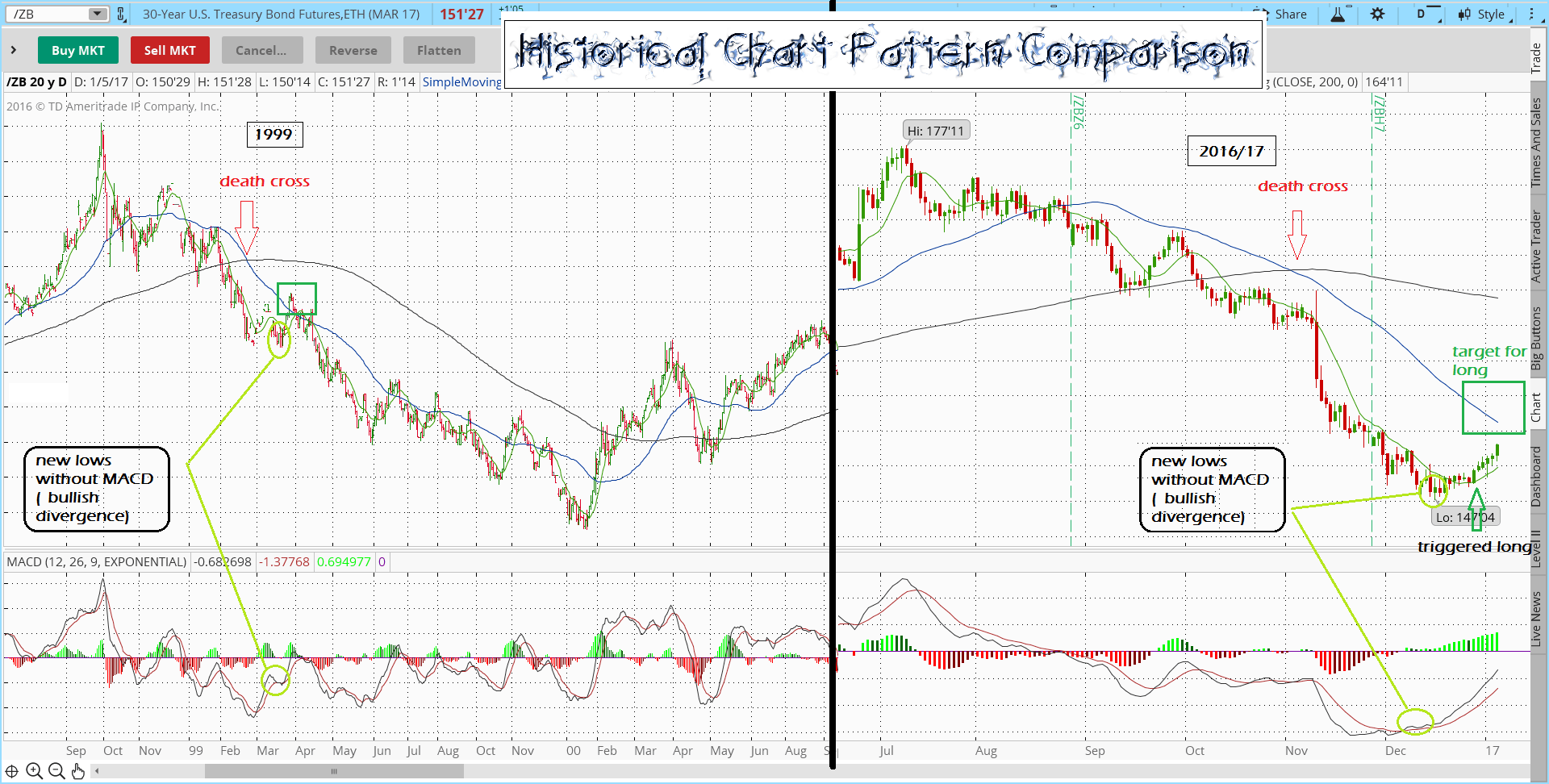Open the Style dropdown menu
This screenshot has width=1549, height=784.
(1484, 15)
